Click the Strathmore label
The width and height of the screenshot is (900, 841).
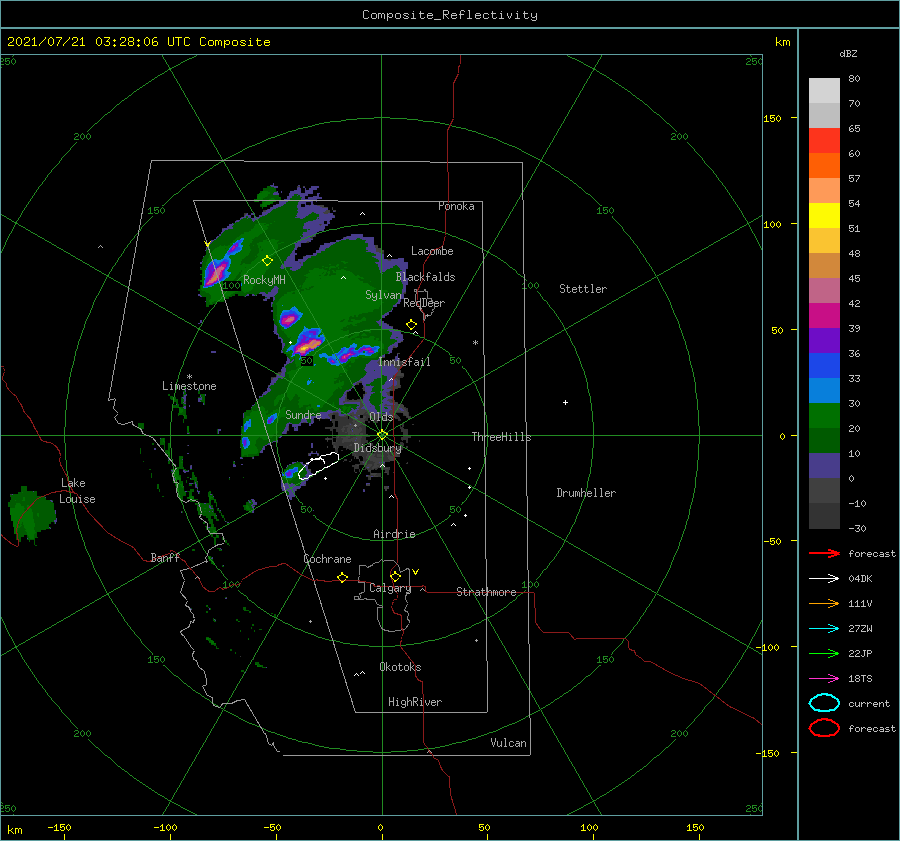[x=486, y=592]
